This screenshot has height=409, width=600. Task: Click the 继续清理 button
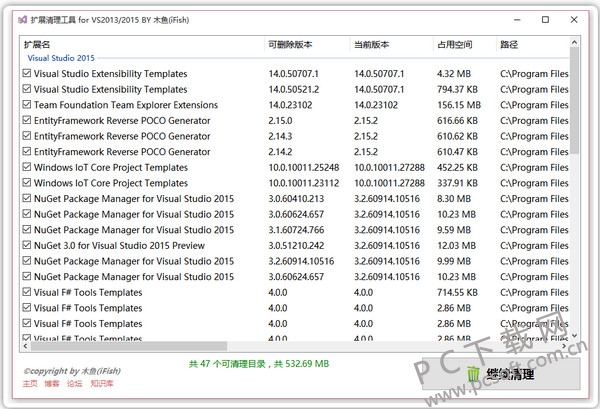tap(501, 374)
